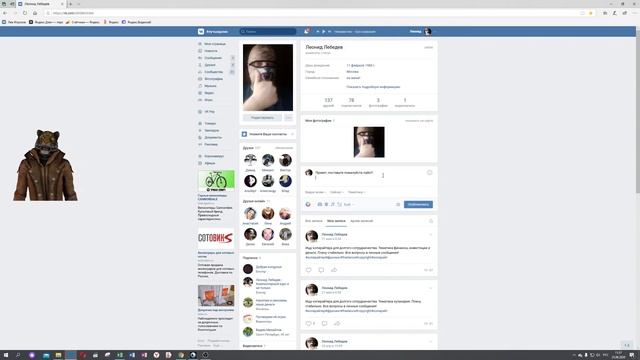Reload the page with browser refresh button
The width and height of the screenshot is (640, 360).
point(25,13)
